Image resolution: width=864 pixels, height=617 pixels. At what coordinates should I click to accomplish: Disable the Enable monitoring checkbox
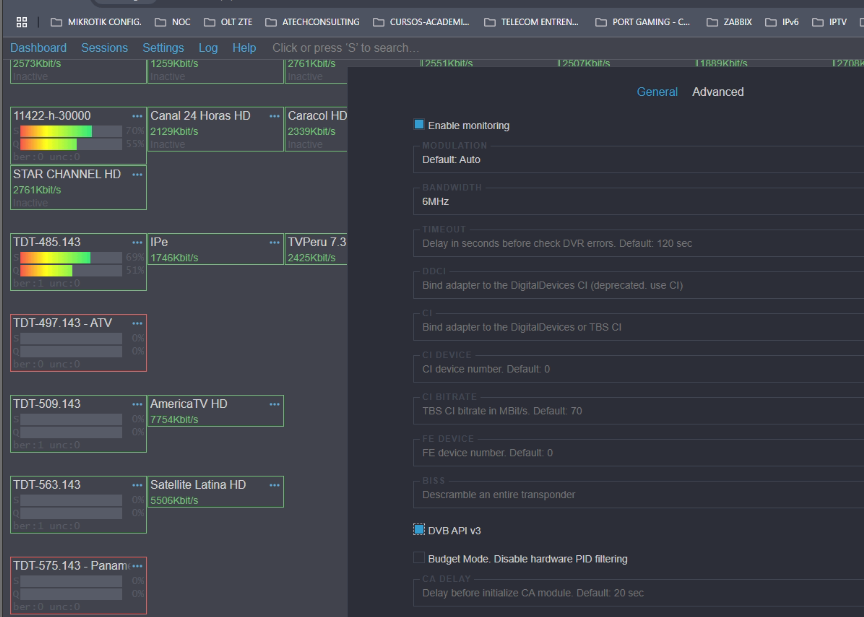419,125
